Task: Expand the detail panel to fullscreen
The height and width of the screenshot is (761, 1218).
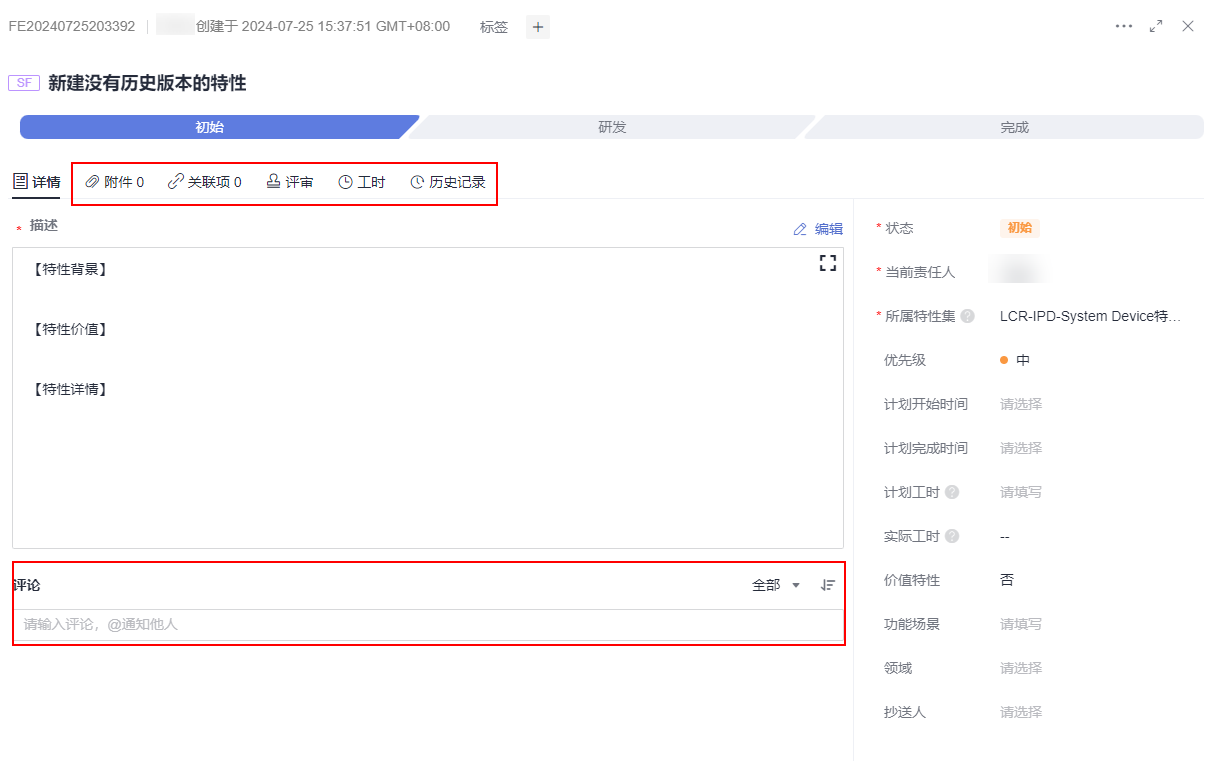Action: point(1156,26)
